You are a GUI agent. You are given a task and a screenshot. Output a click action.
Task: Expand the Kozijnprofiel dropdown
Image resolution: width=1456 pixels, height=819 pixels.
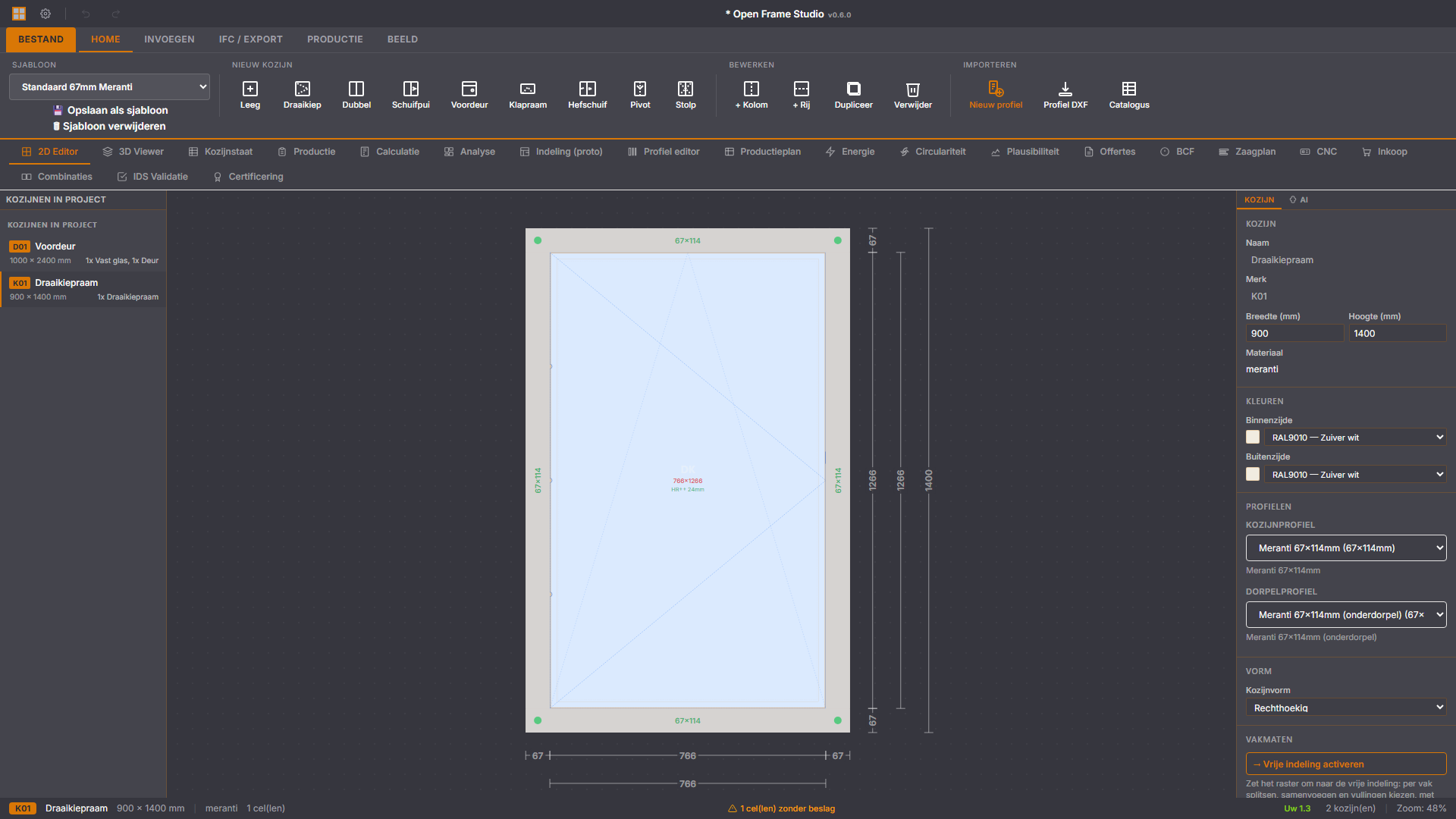(x=1346, y=548)
